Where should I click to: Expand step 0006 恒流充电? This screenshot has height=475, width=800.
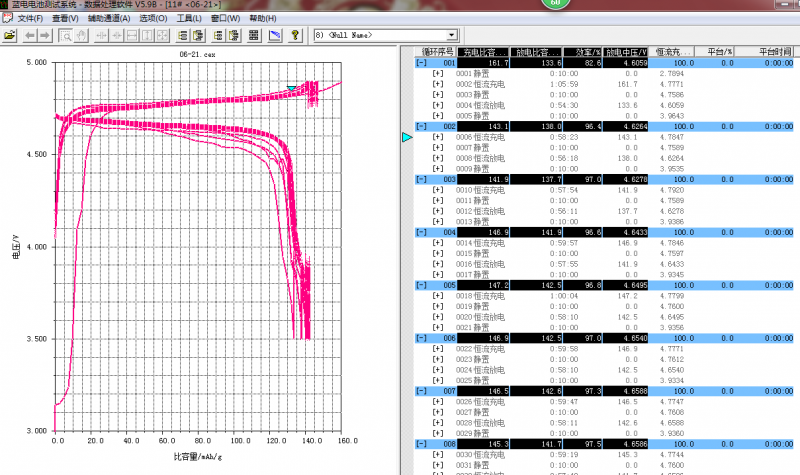tap(438, 137)
